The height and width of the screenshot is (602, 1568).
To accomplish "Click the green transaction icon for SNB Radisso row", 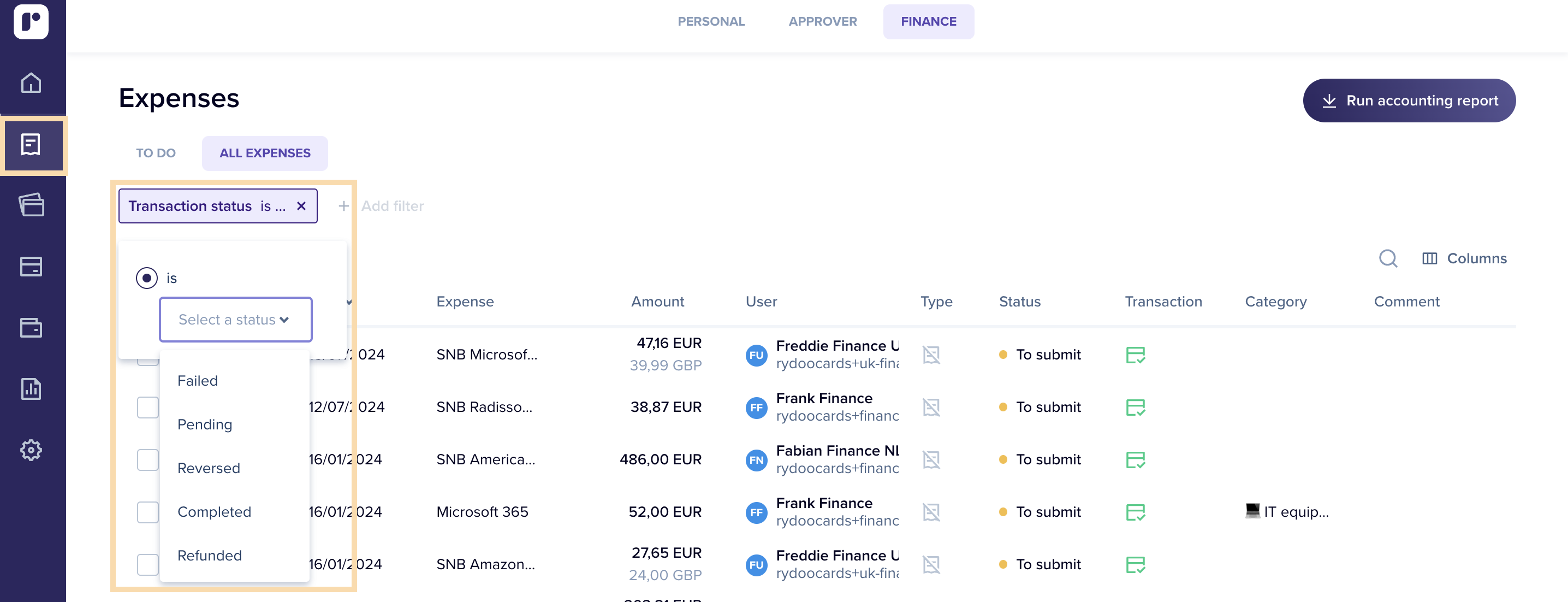I will (1136, 407).
